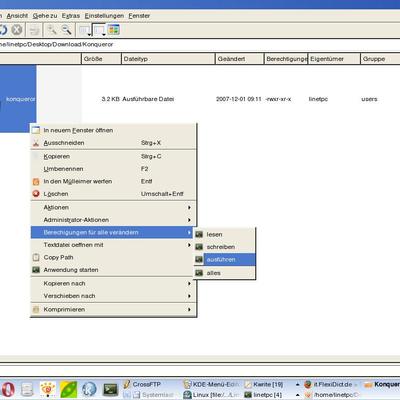400x400 pixels.
Task: Select 'schreiben' in the permissions submenu
Action: pos(225,247)
